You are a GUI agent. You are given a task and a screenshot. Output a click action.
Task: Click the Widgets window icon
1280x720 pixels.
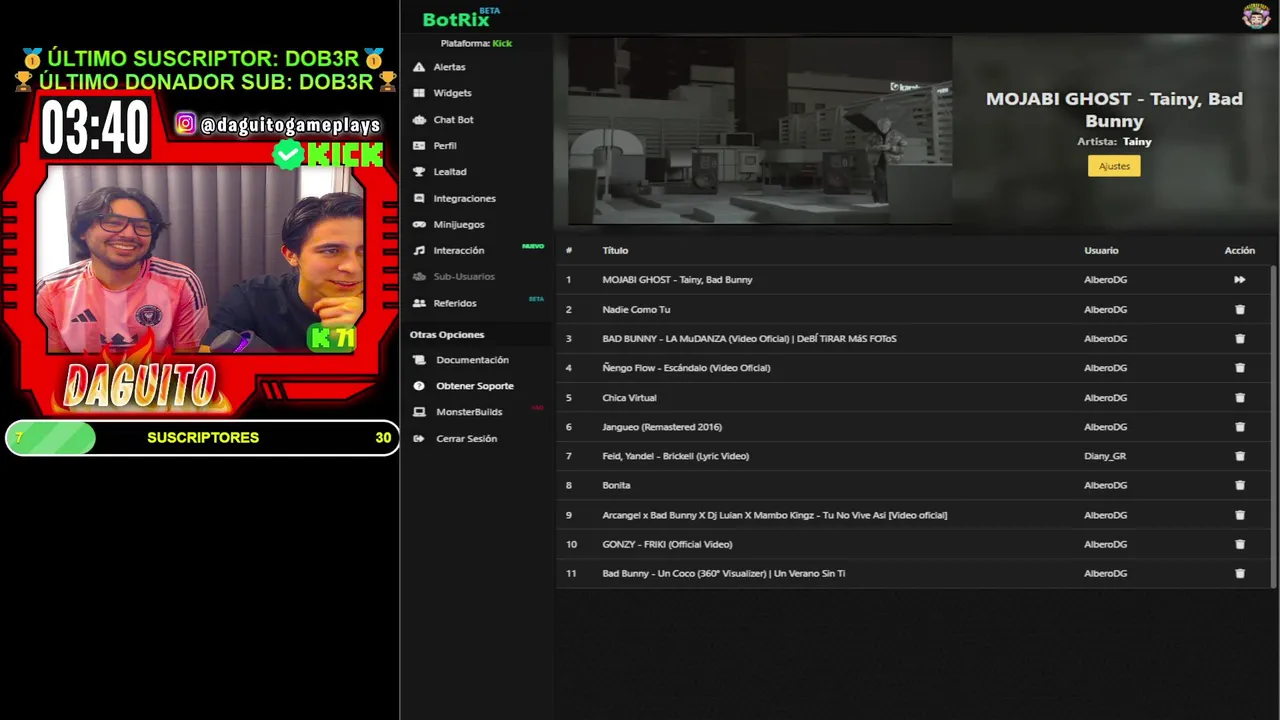tap(419, 93)
